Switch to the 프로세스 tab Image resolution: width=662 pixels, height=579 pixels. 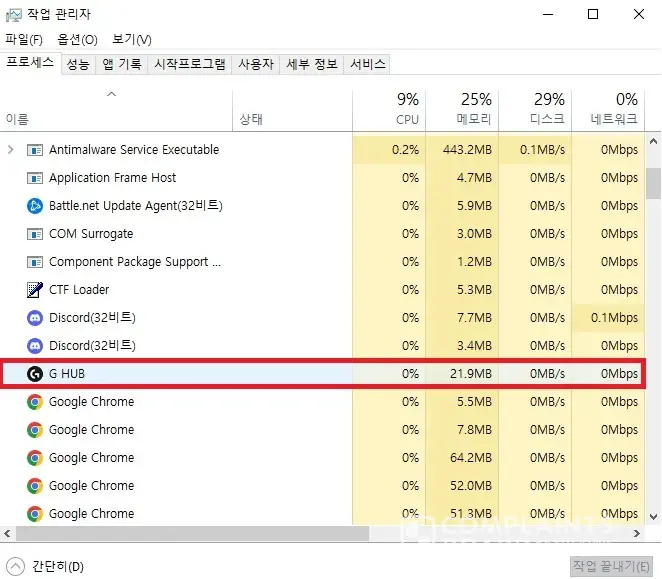[x=30, y=63]
